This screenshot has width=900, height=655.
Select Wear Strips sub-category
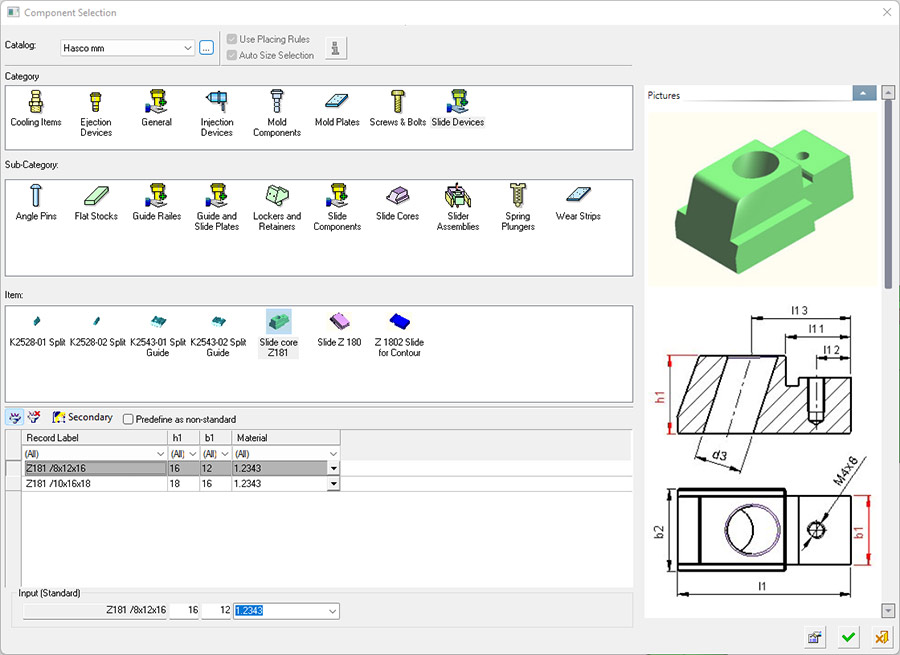578,203
